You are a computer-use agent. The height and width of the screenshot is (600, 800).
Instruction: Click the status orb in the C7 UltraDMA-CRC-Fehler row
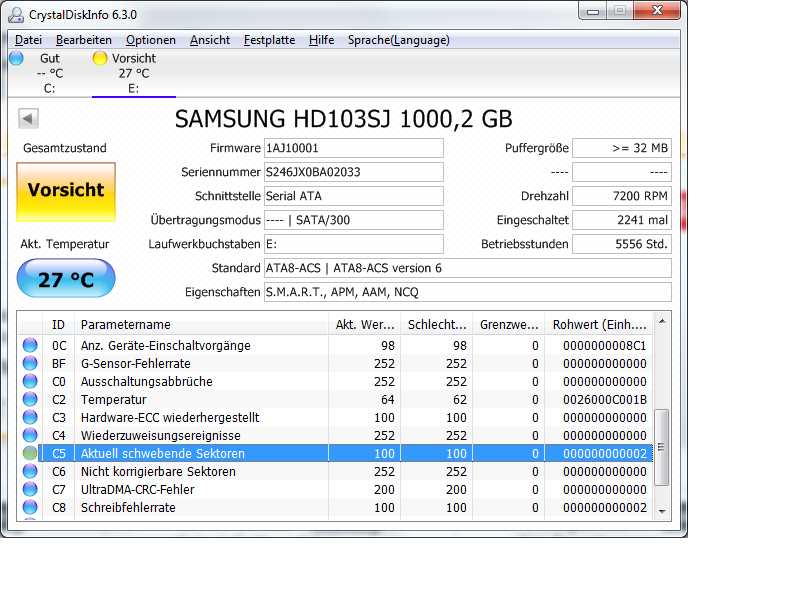(30, 489)
